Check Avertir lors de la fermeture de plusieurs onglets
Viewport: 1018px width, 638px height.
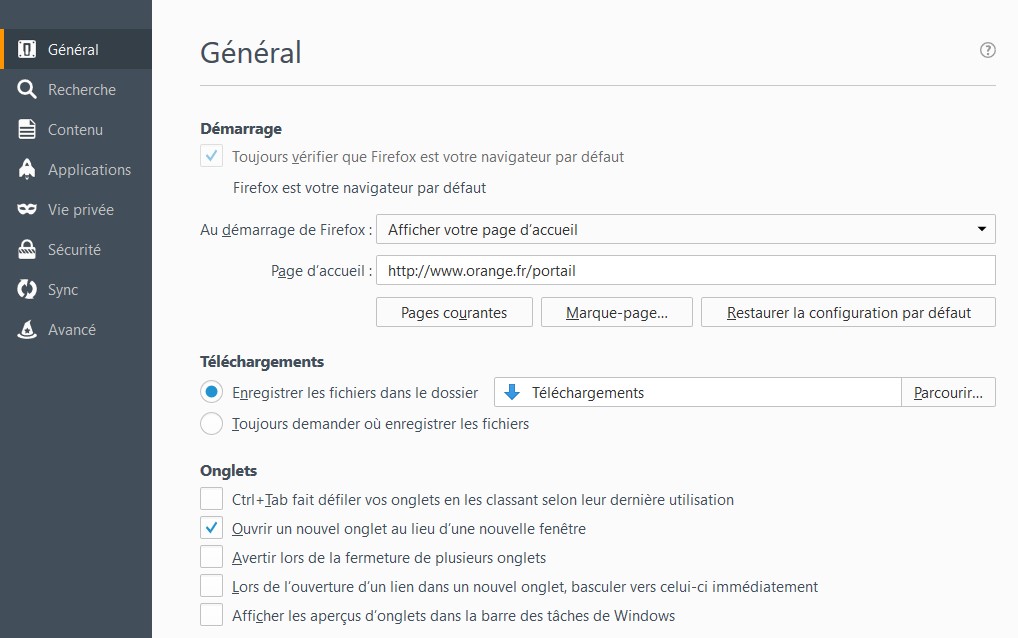click(211, 557)
